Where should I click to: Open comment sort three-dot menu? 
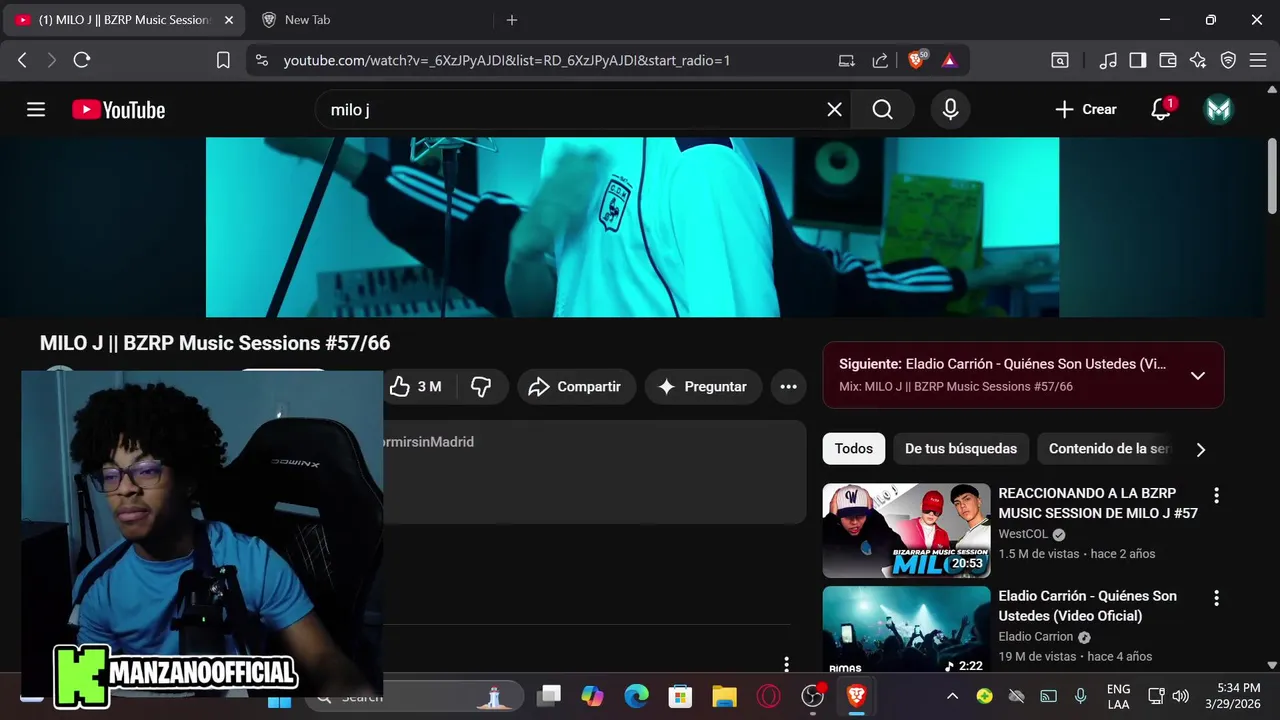click(787, 663)
